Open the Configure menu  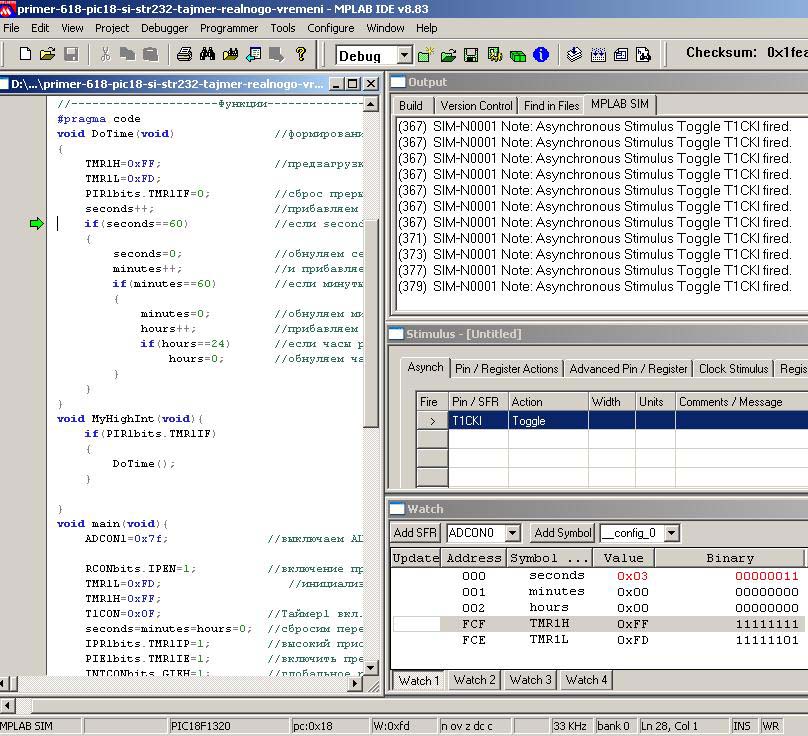330,28
